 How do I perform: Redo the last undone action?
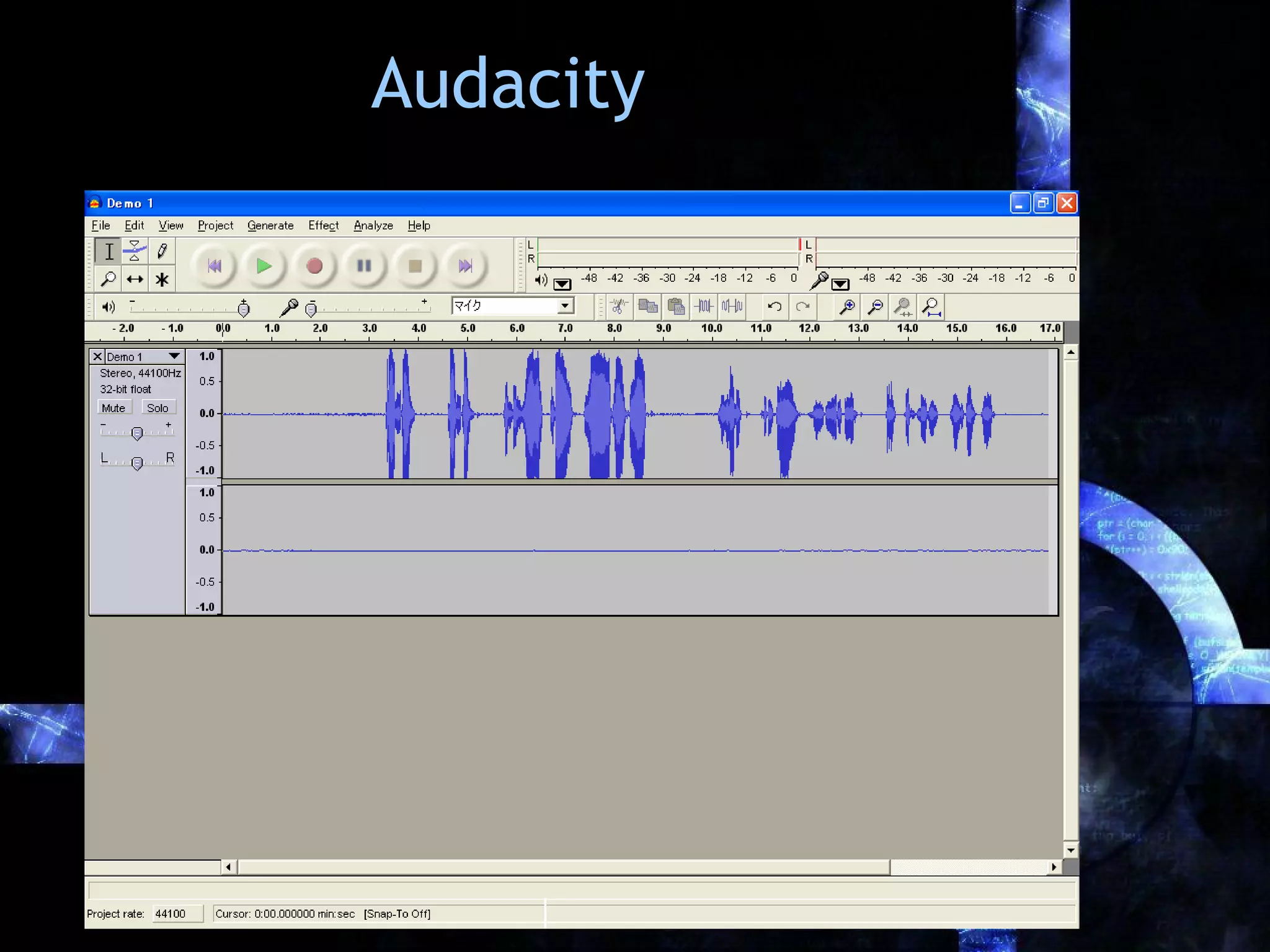[802, 306]
